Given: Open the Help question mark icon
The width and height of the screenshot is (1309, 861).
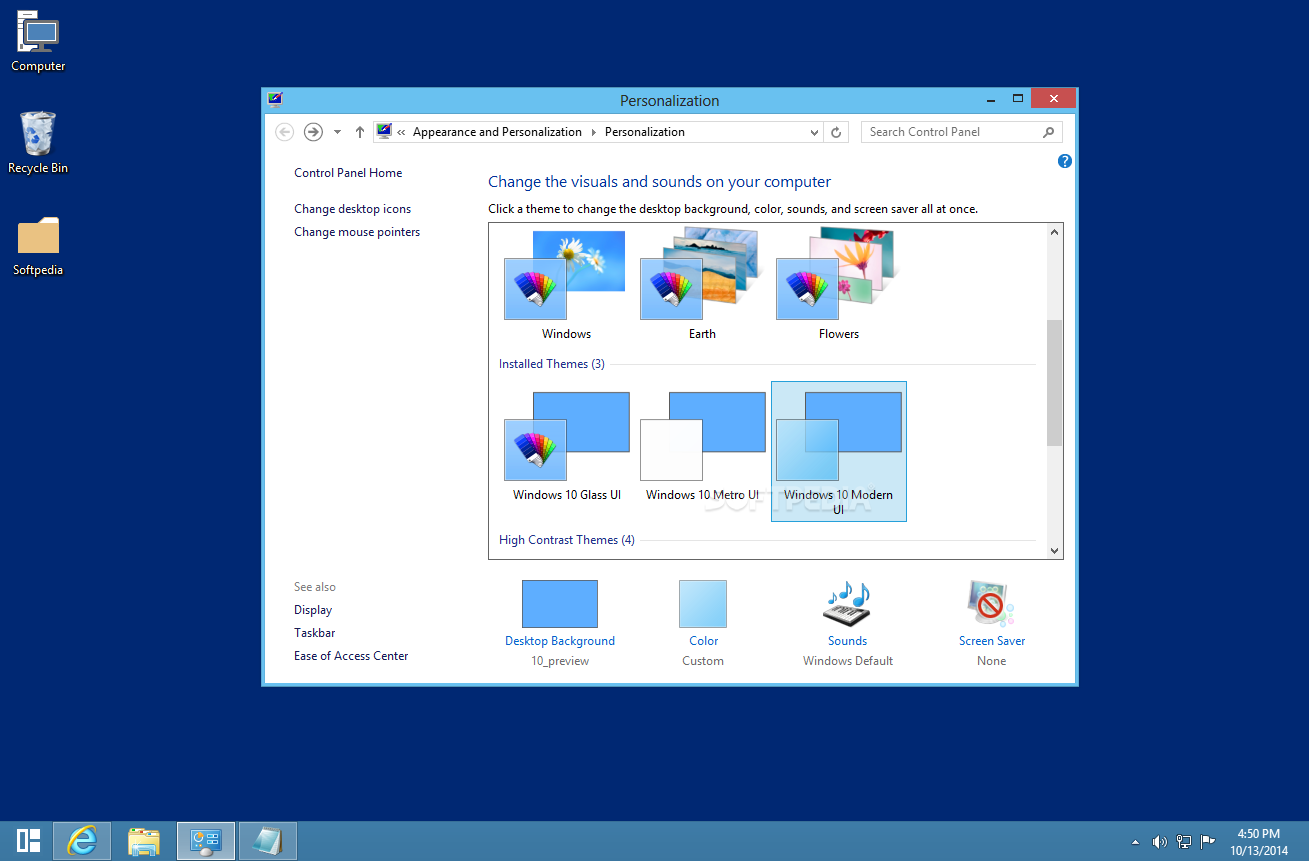Looking at the screenshot, I should coord(1064,161).
